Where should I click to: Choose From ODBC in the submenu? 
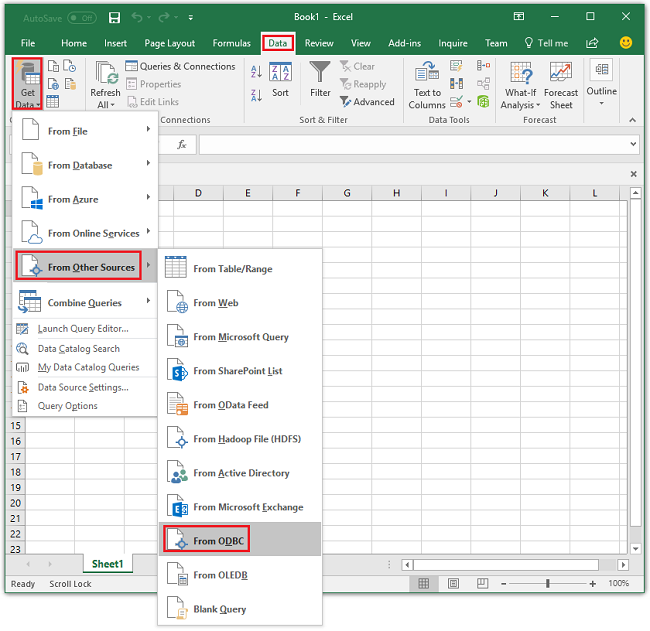tap(218, 541)
